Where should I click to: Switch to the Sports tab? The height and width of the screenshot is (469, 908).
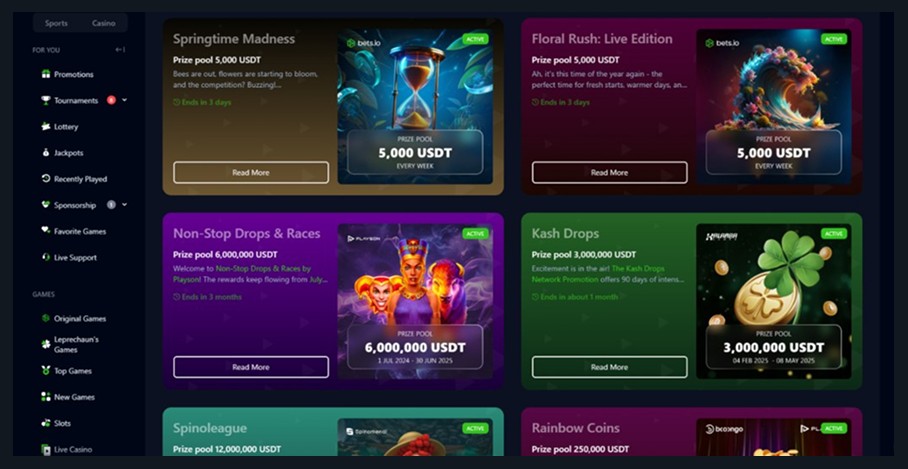tap(56, 23)
